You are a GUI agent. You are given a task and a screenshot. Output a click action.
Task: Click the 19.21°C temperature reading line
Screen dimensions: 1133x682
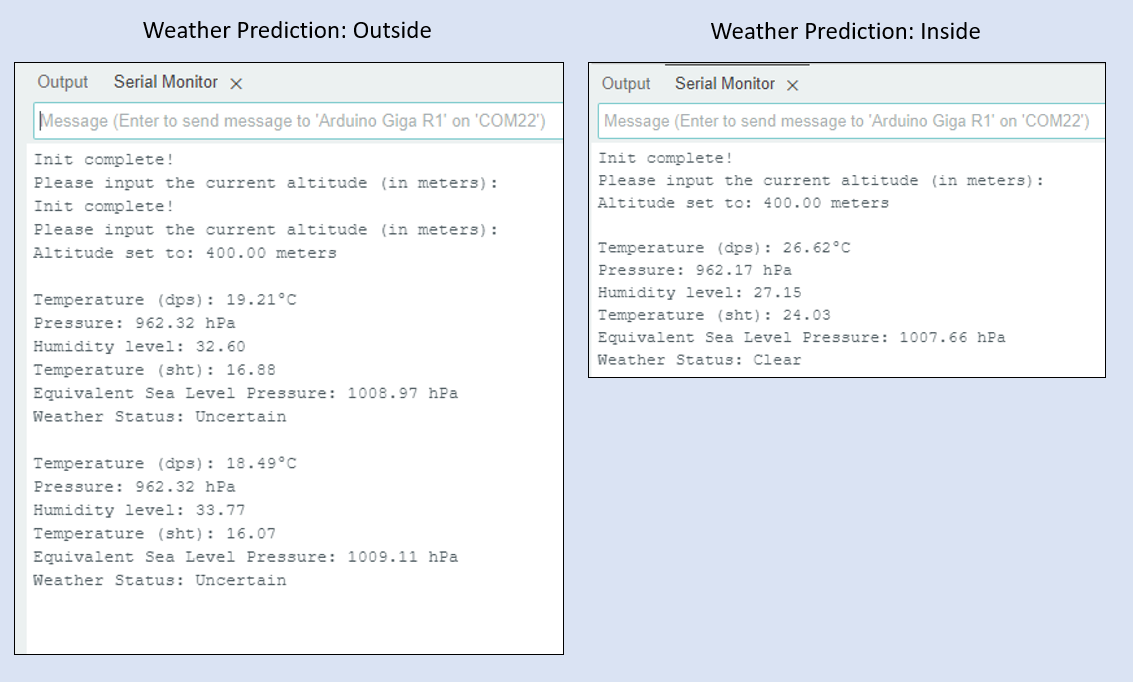(x=165, y=300)
